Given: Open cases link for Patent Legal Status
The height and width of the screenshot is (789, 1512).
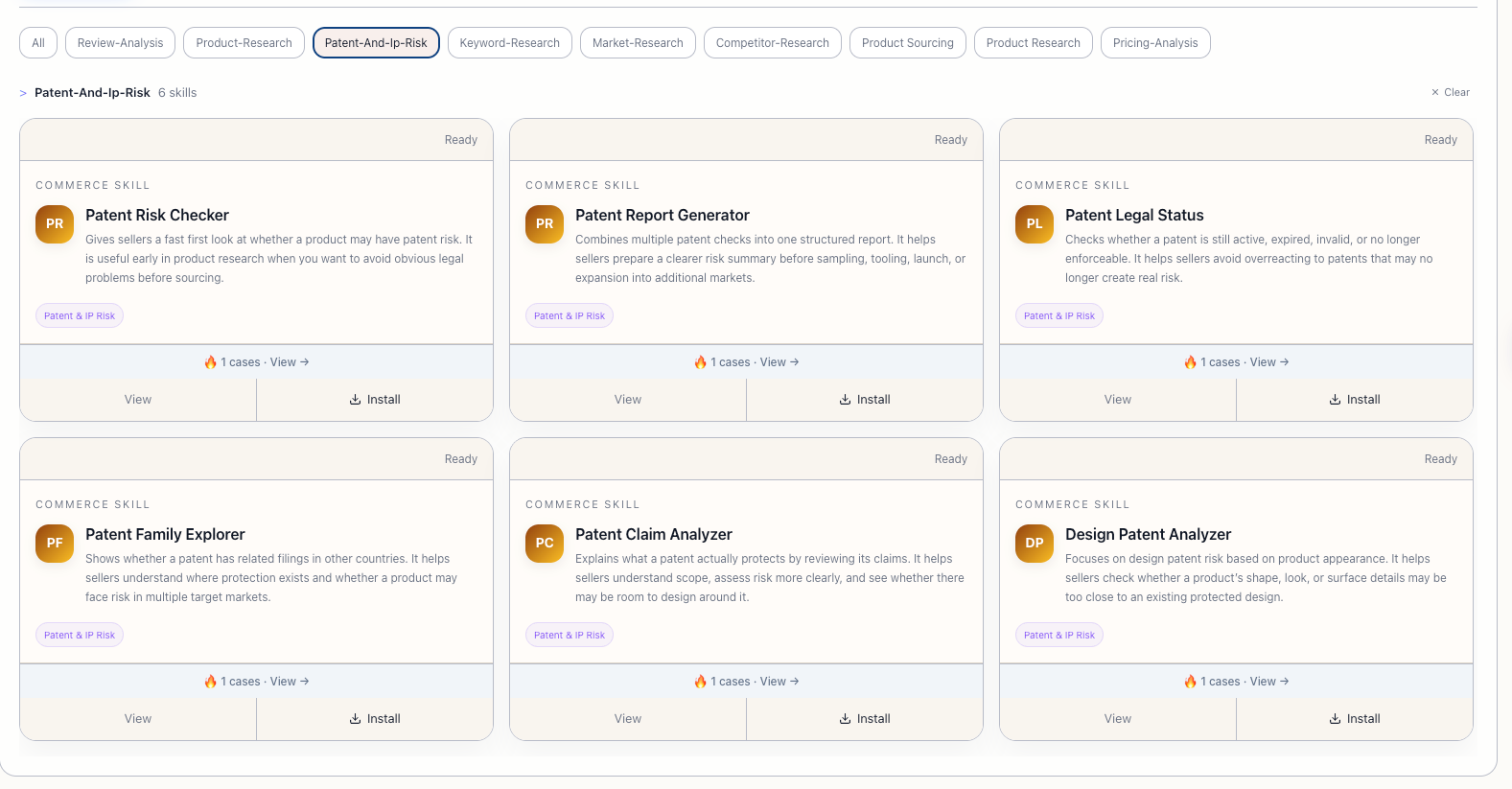Looking at the screenshot, I should pos(1236,362).
